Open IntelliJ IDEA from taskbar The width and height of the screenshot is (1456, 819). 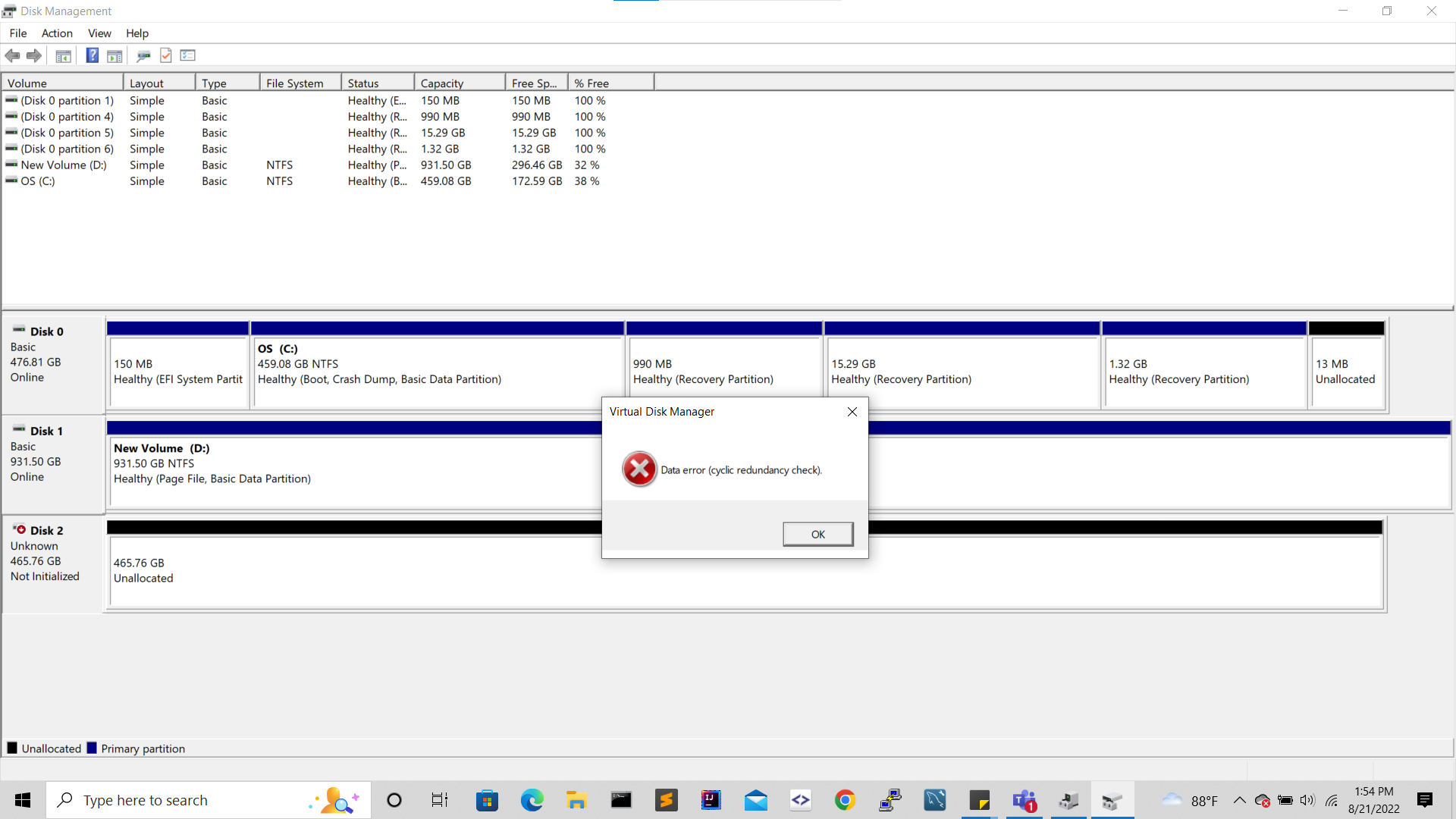coord(711,800)
